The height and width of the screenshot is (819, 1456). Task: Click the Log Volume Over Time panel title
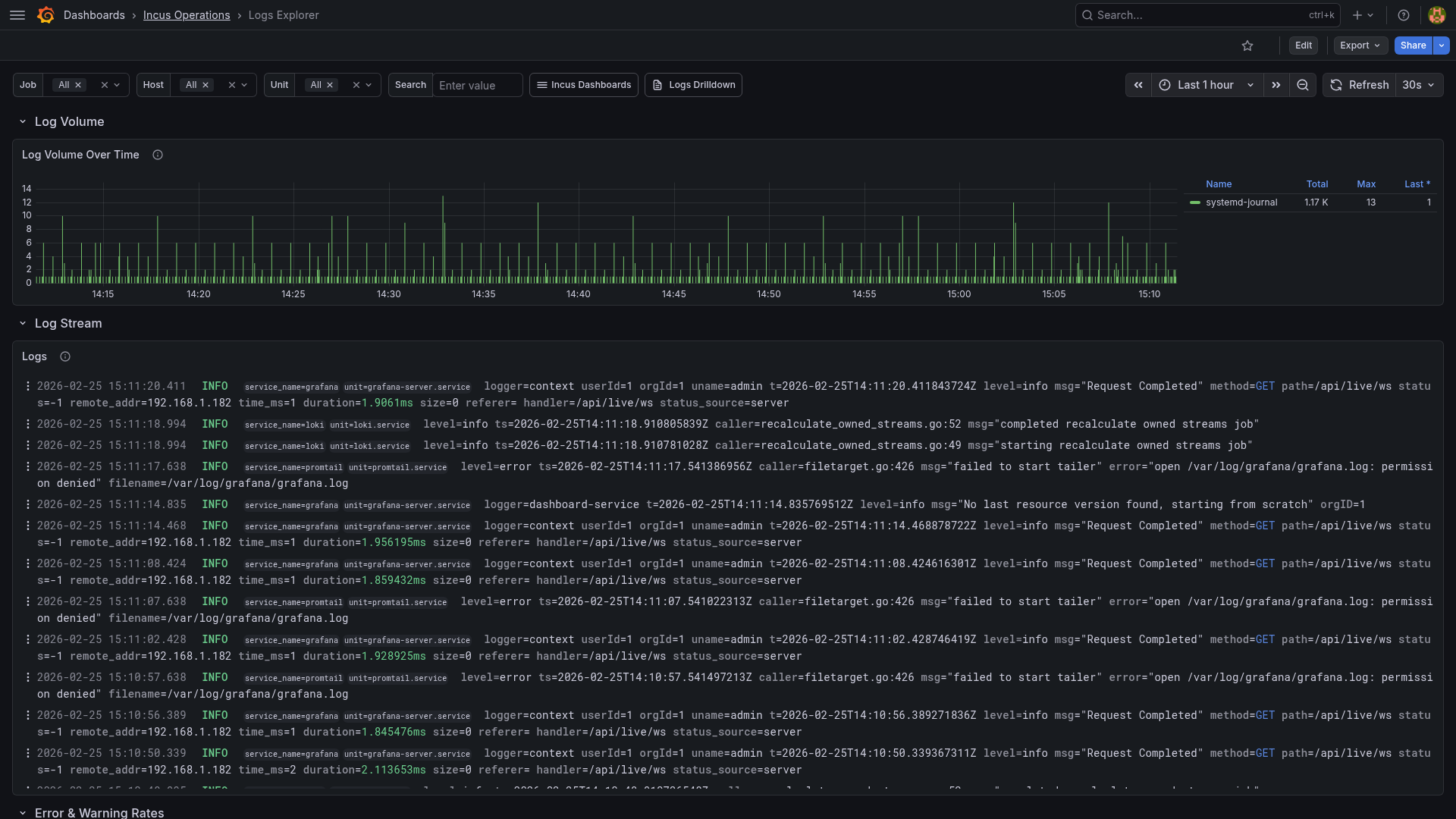(x=80, y=155)
